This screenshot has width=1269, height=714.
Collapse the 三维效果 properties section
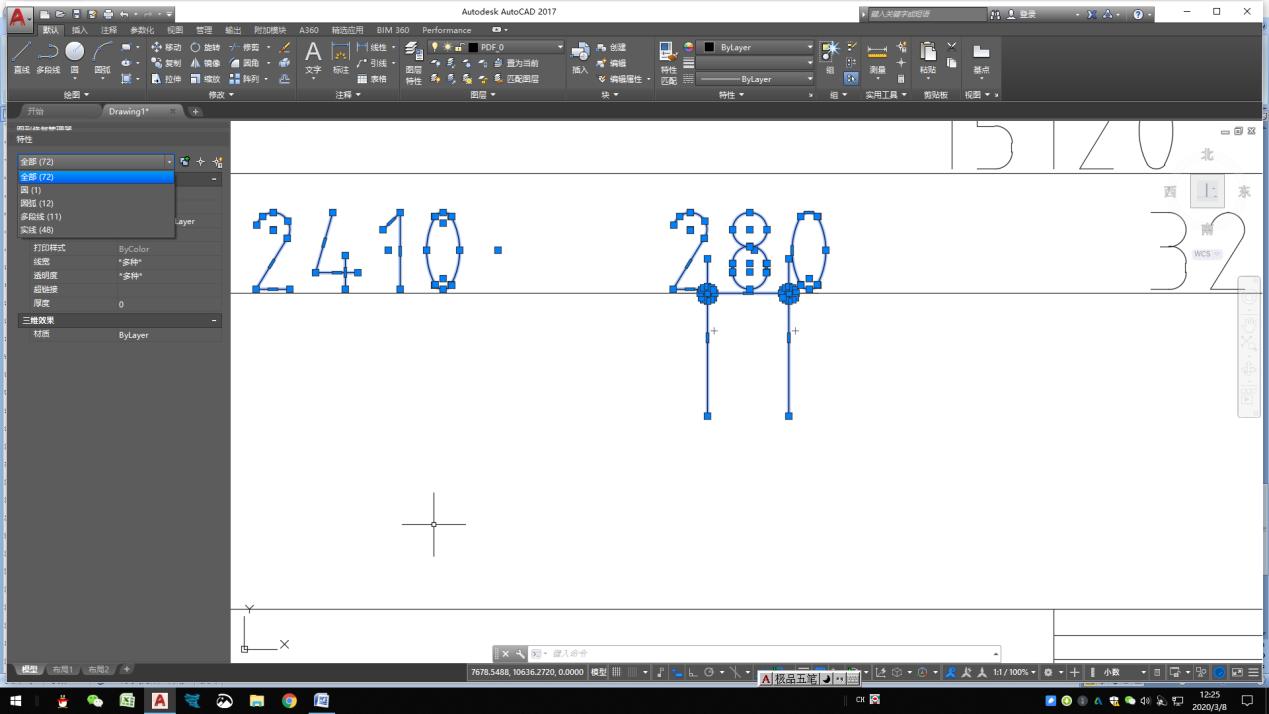(214, 320)
